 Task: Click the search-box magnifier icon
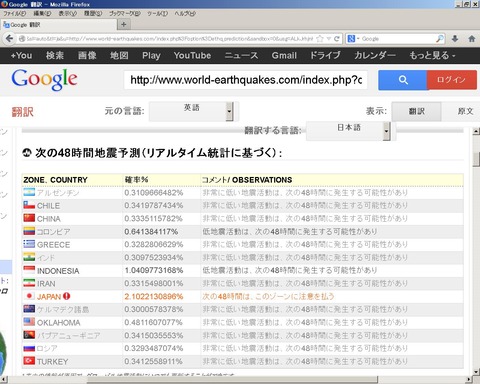[x=440, y=39]
